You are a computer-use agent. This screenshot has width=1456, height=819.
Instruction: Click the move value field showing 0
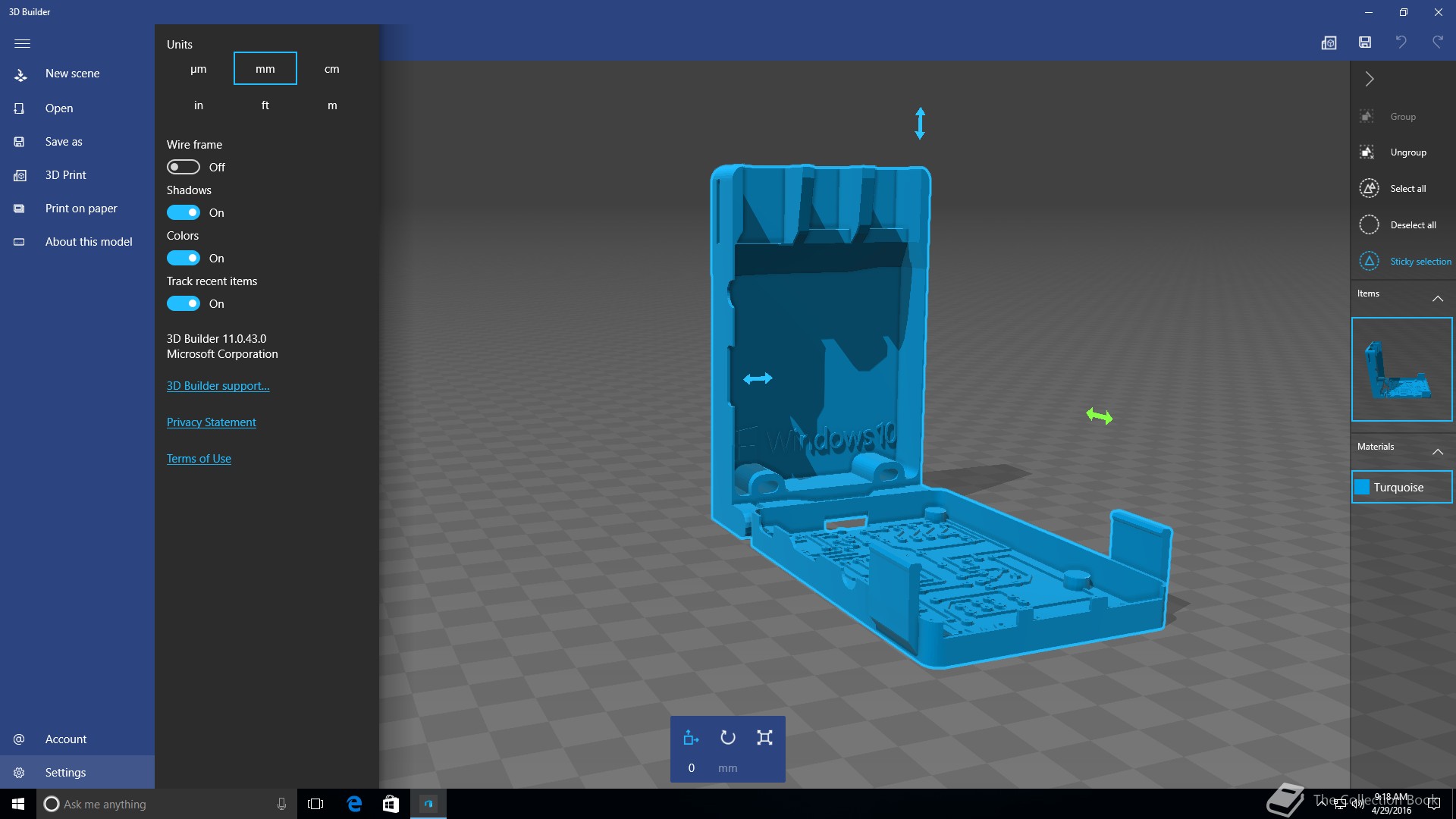692,768
